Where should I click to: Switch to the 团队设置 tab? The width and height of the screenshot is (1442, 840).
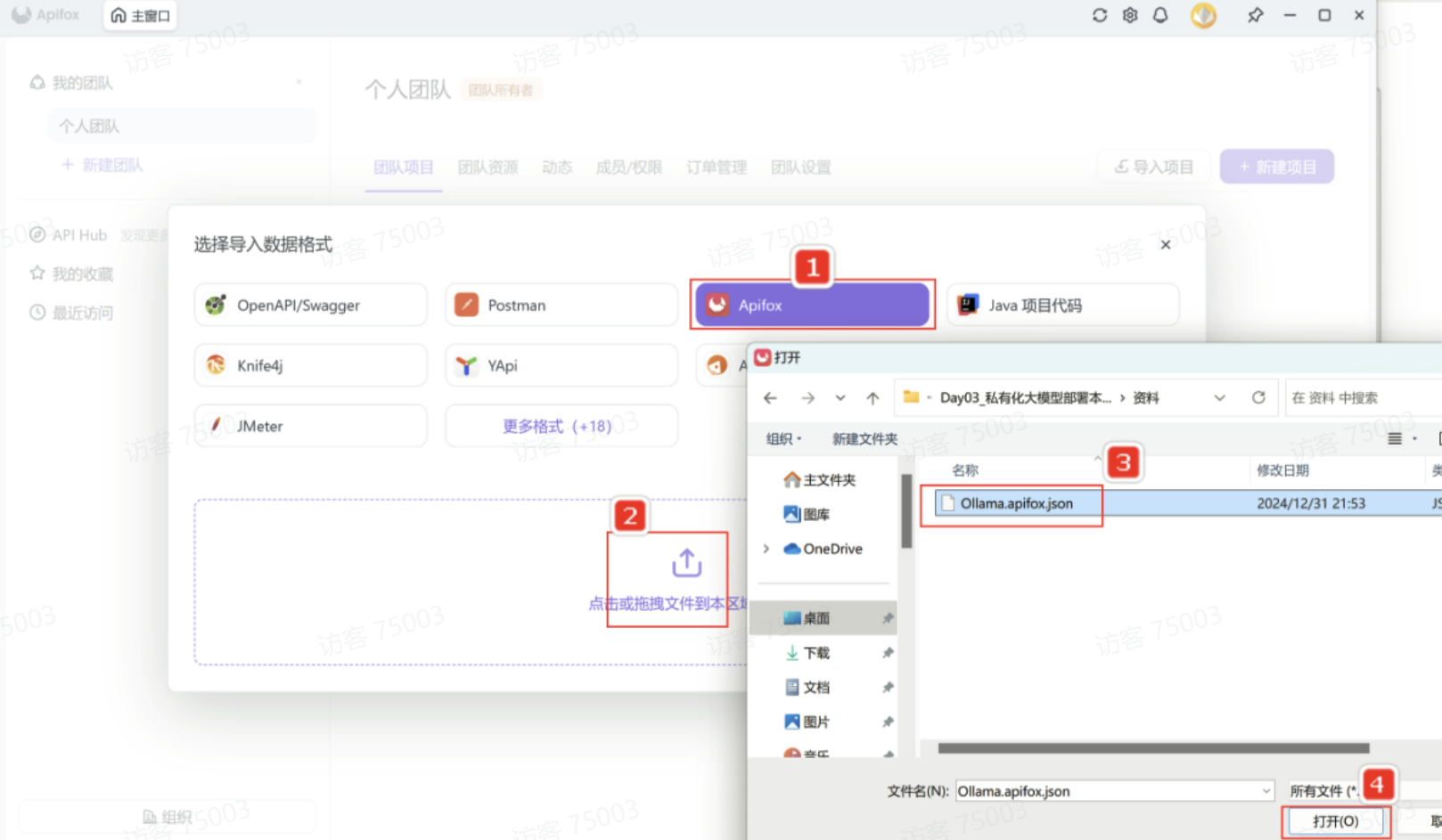801,167
